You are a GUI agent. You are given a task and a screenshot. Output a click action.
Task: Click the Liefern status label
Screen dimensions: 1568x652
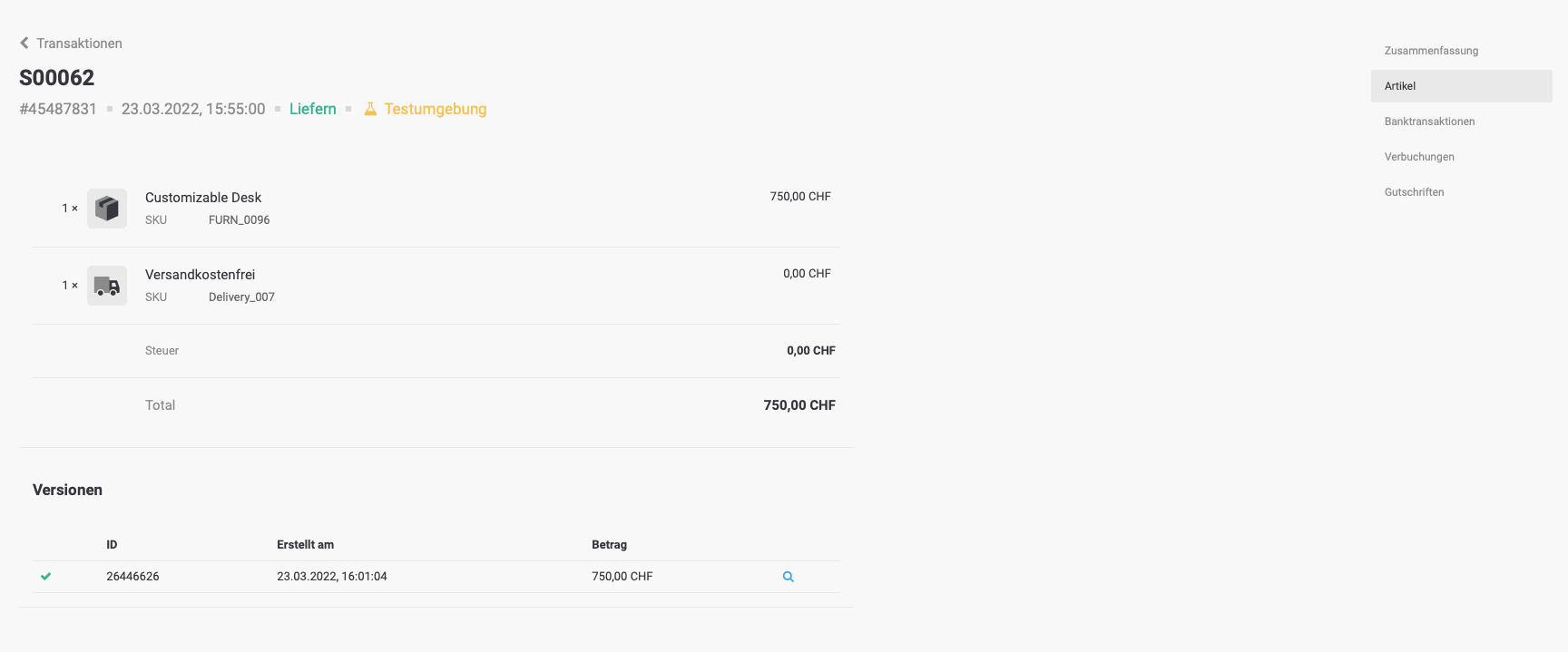[x=312, y=109]
